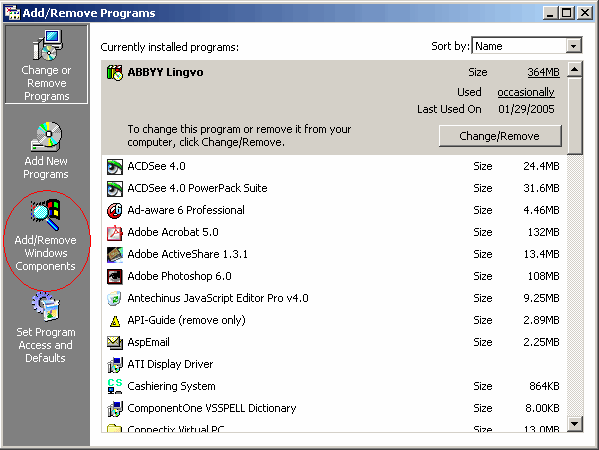Select ACDSee 4.0 PowerPack Suite text
Viewport: 599px width, 450px height.
click(198, 188)
